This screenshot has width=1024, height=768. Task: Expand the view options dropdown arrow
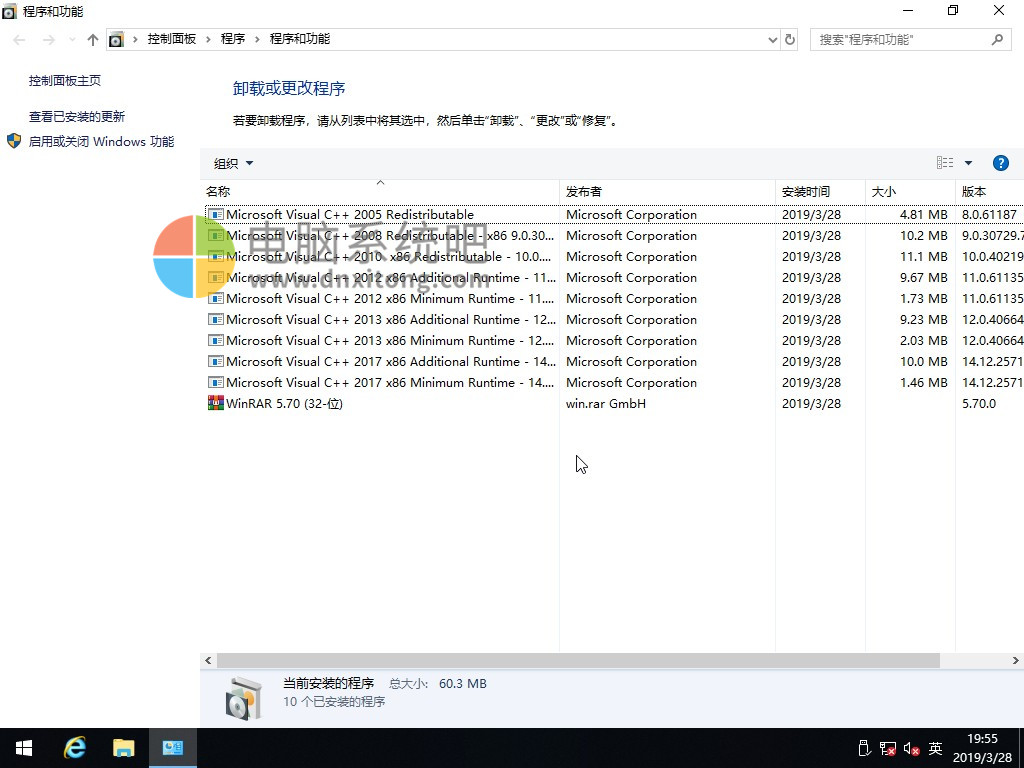[x=968, y=163]
